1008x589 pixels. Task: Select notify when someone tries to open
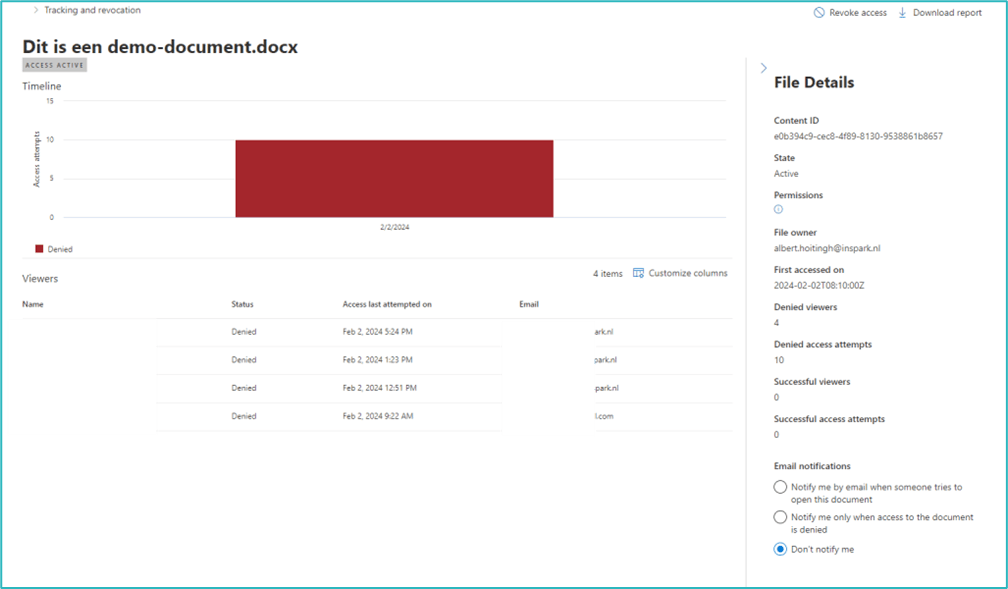pos(780,487)
